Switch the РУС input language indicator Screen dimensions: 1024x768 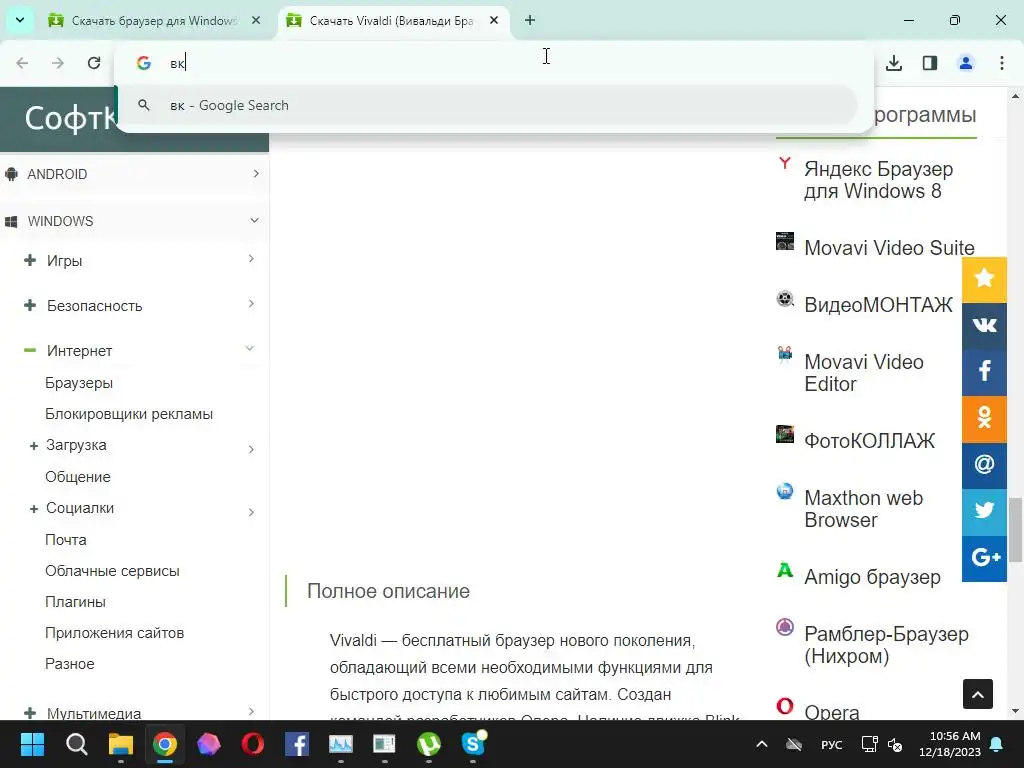pyautogui.click(x=831, y=744)
